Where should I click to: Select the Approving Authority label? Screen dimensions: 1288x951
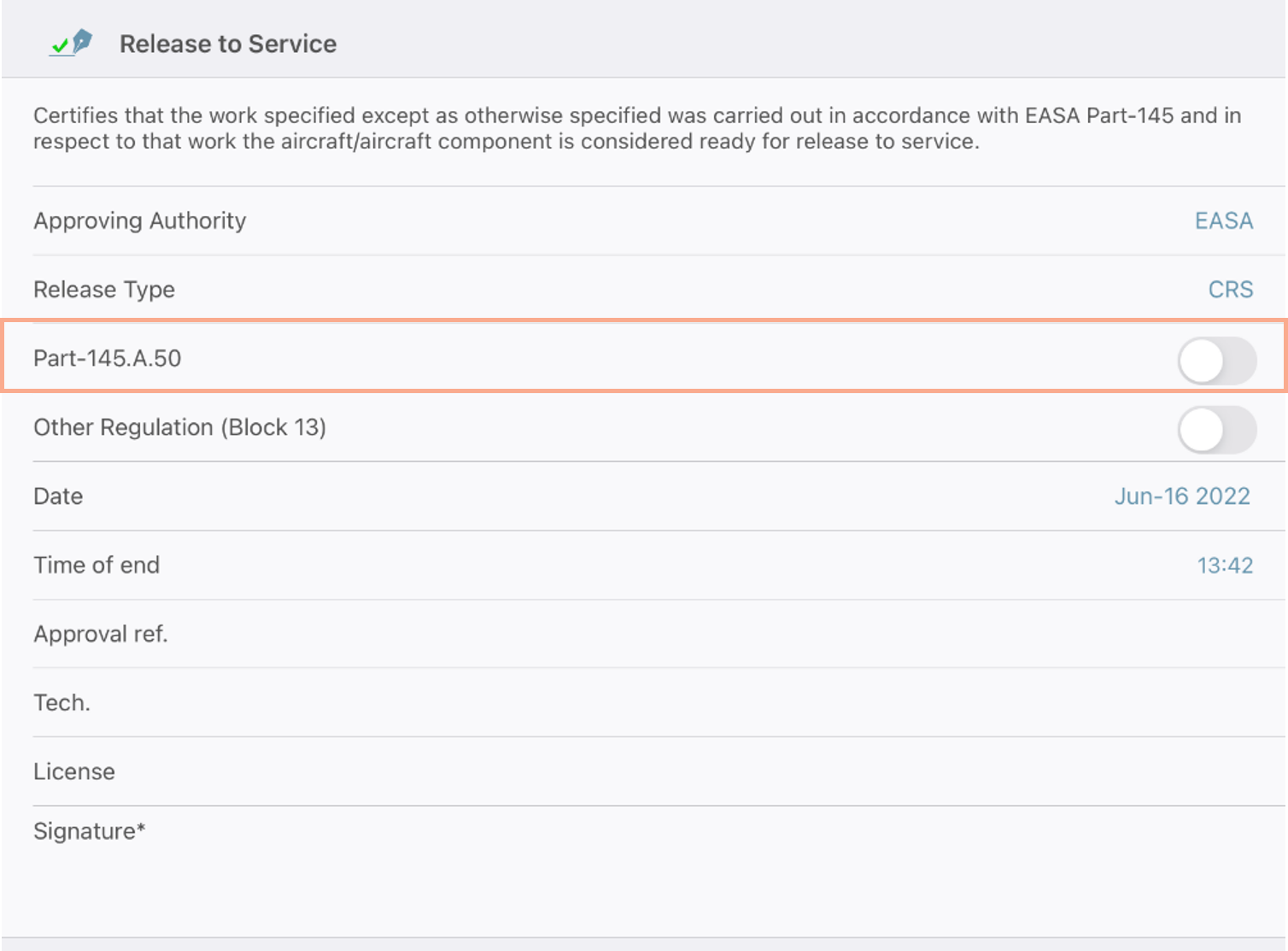(x=139, y=220)
